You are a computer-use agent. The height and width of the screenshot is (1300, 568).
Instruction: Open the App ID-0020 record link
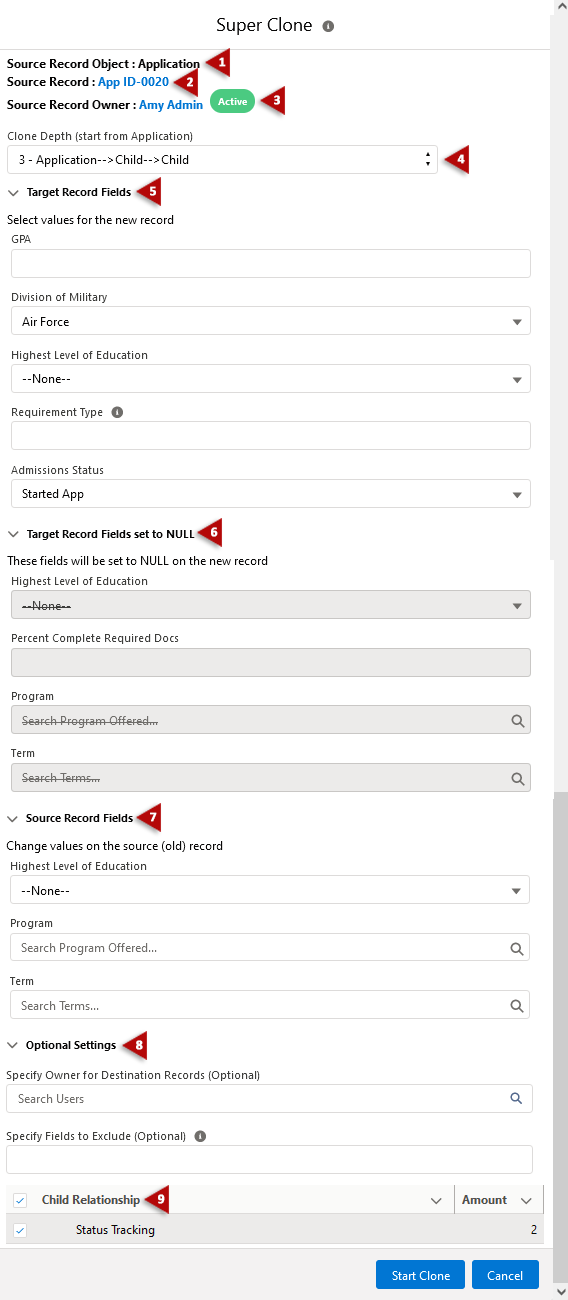coord(133,82)
